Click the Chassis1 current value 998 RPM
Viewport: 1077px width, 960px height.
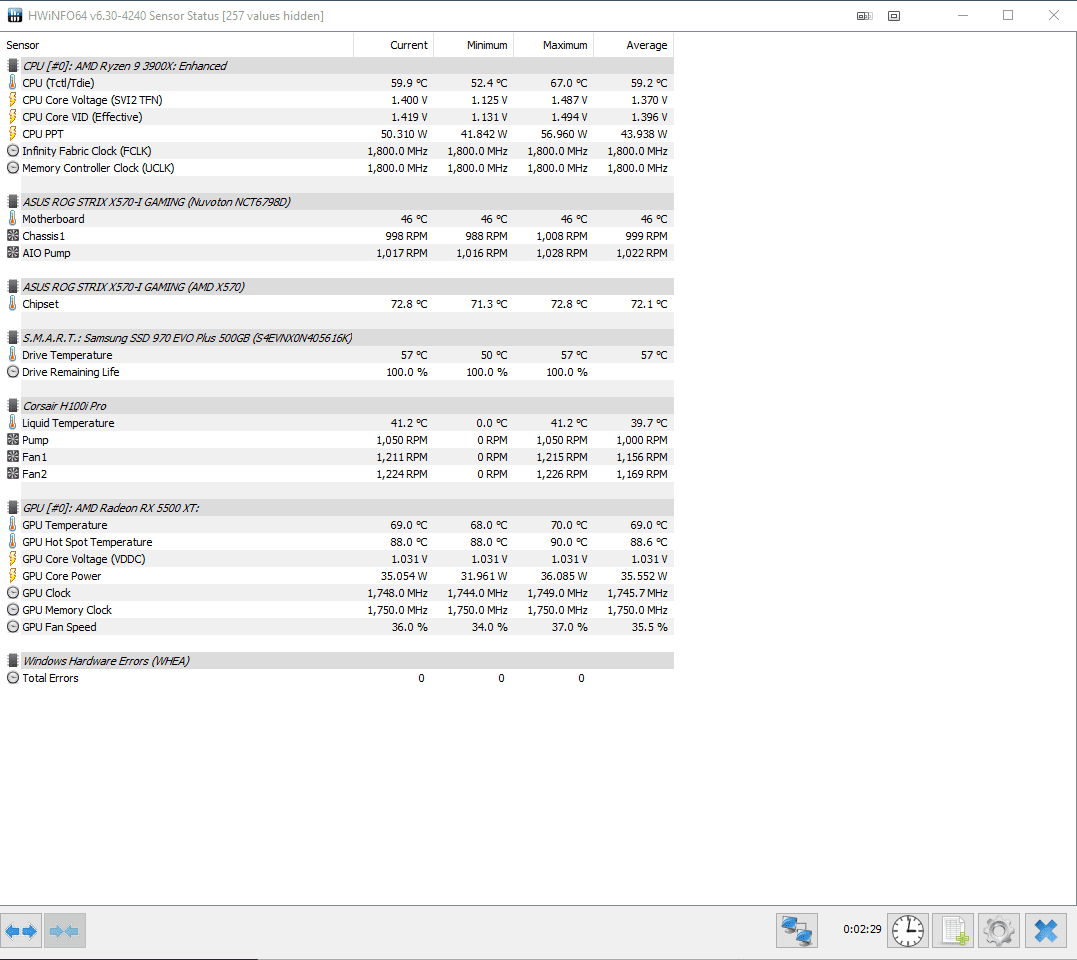[407, 236]
